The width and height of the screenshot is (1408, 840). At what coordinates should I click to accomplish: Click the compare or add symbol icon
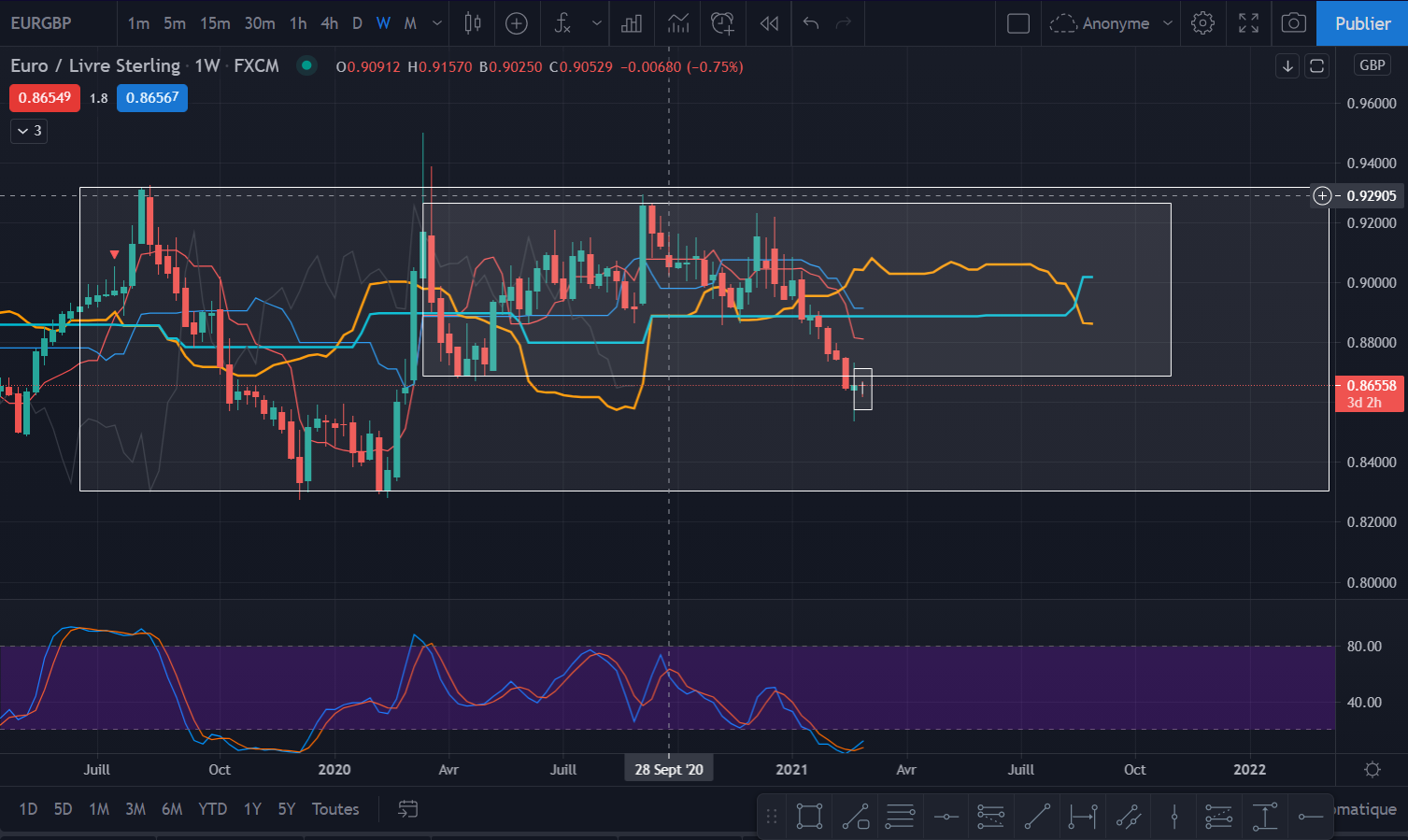tap(517, 23)
